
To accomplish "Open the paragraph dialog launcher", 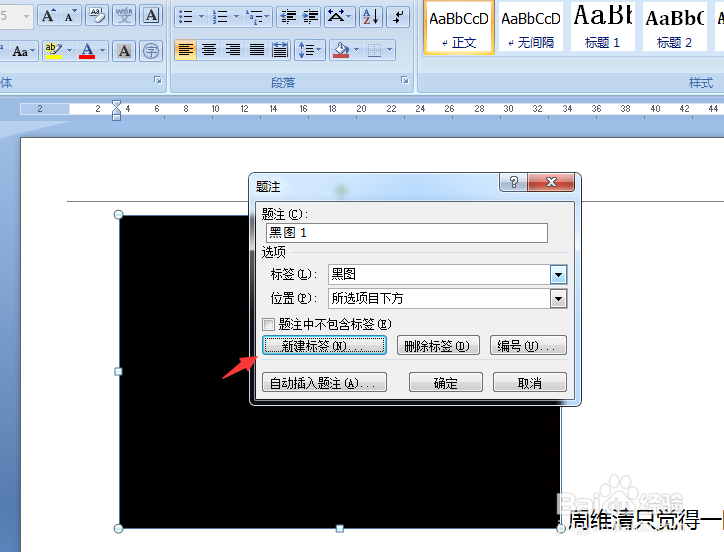I will pos(405,80).
